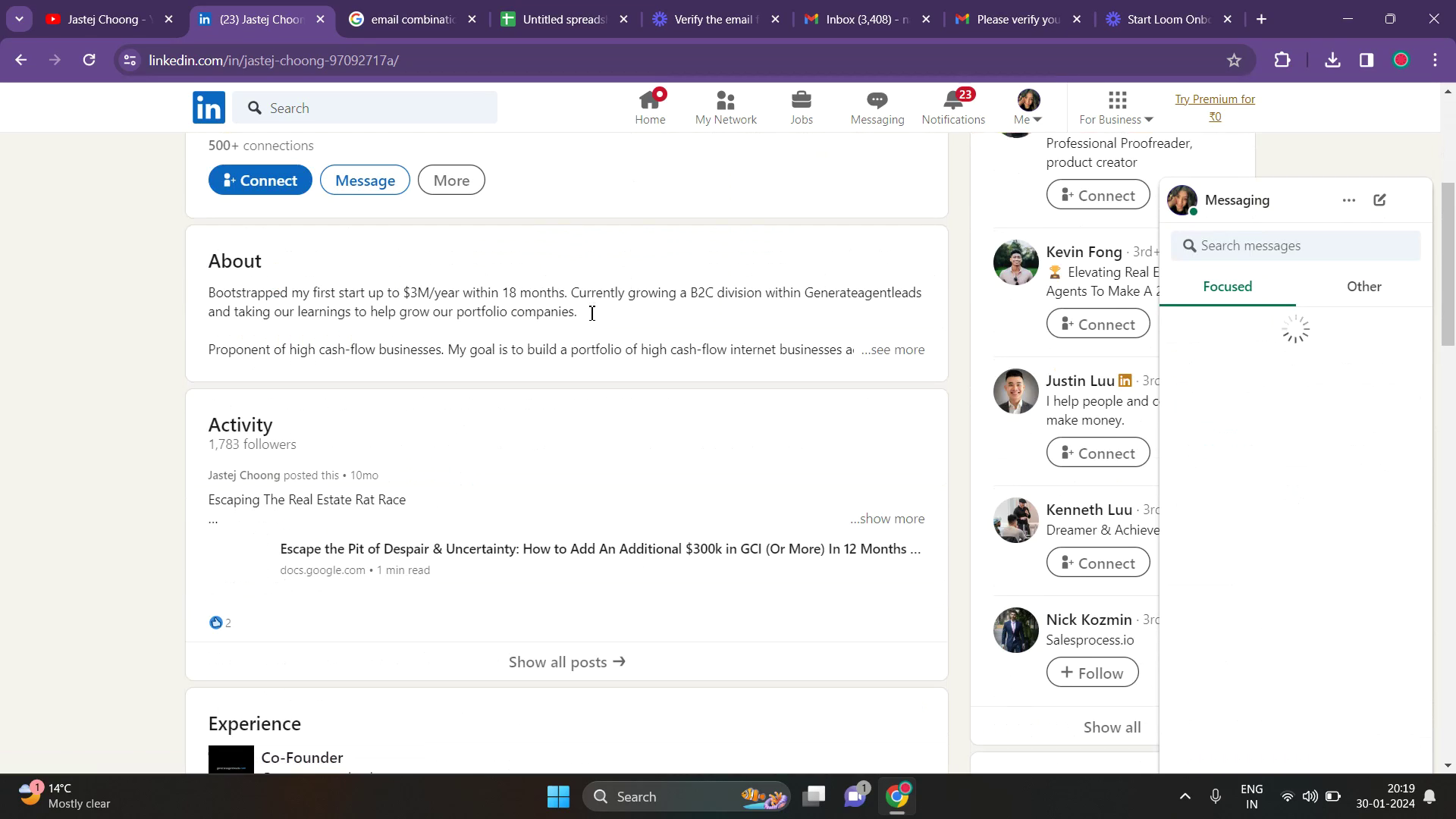The width and height of the screenshot is (1456, 819).
Task: Open Windows Task View
Action: pos(815,796)
